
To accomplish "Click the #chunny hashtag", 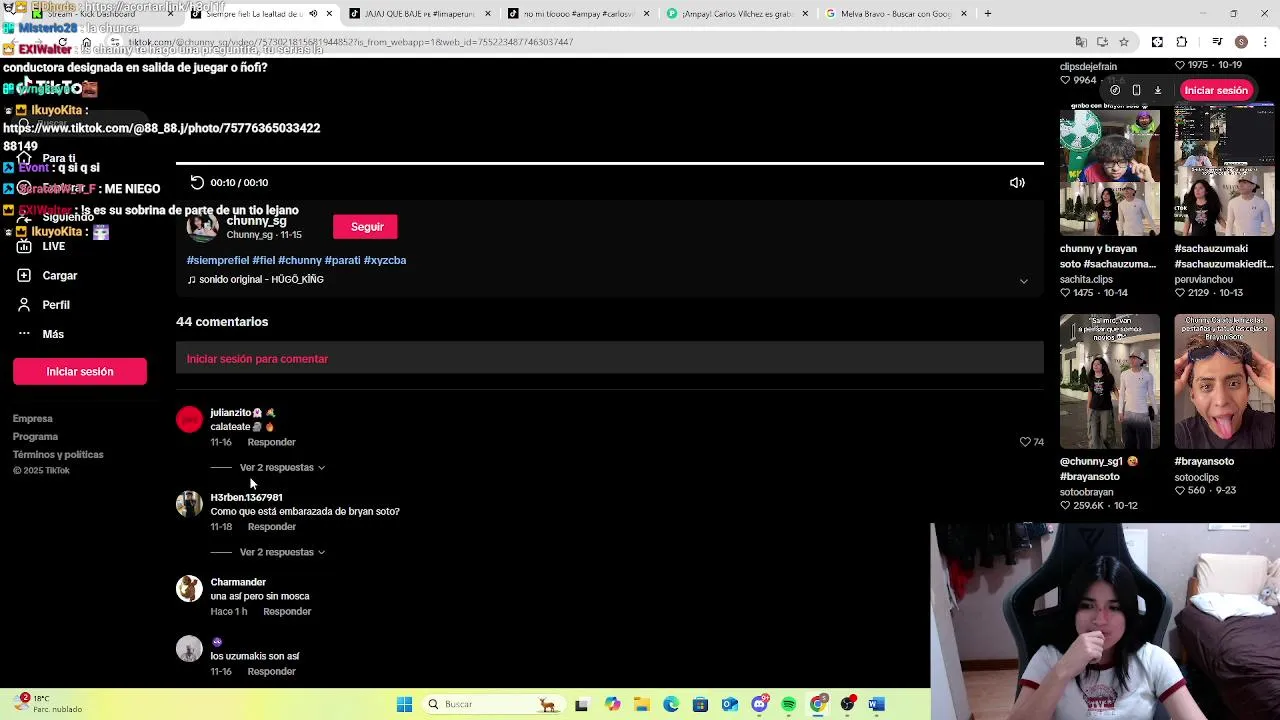I will [x=300, y=260].
